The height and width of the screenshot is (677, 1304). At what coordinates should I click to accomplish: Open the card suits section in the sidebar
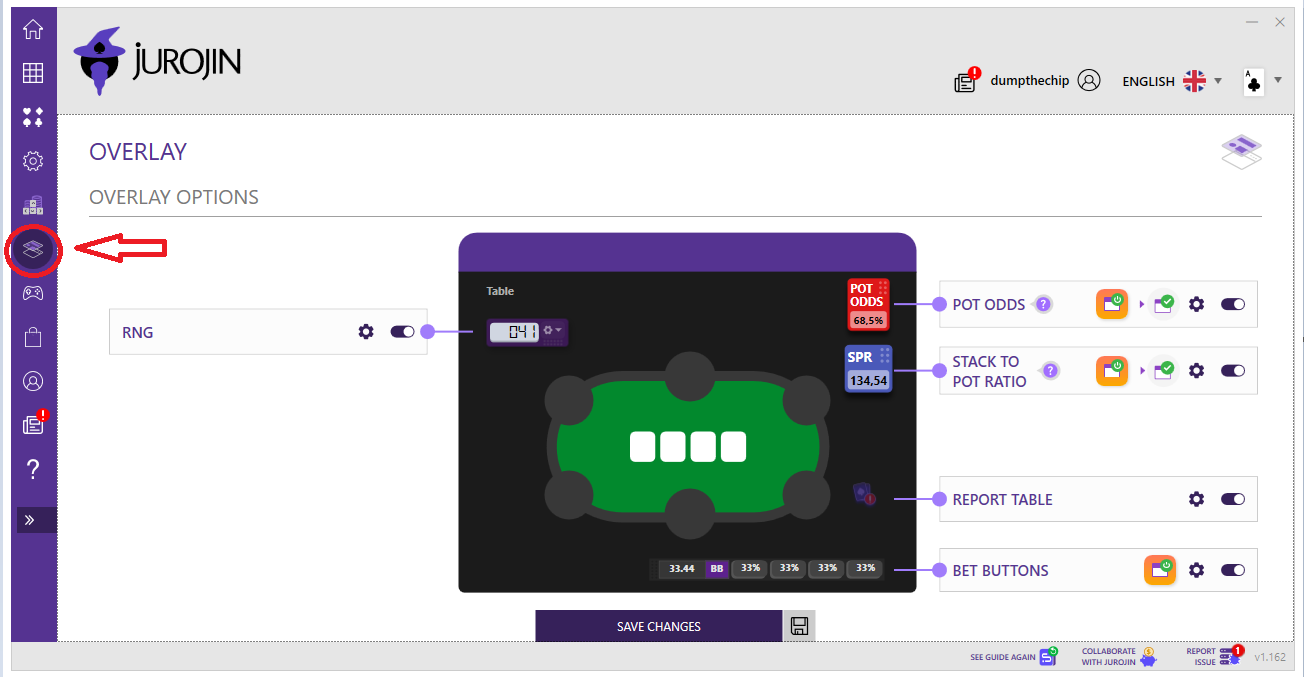coord(33,117)
